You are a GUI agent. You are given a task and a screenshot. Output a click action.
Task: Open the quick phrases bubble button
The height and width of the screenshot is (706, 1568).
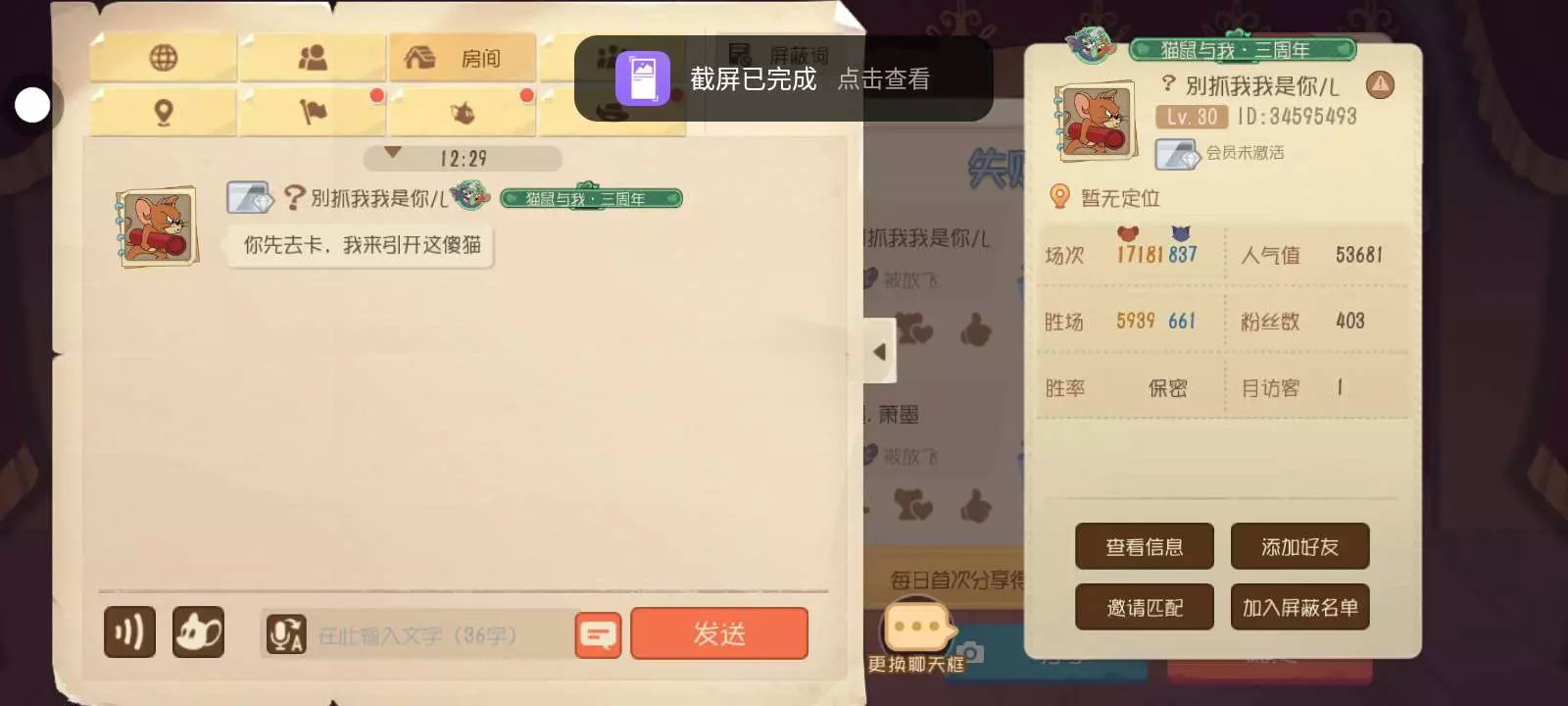coord(598,634)
